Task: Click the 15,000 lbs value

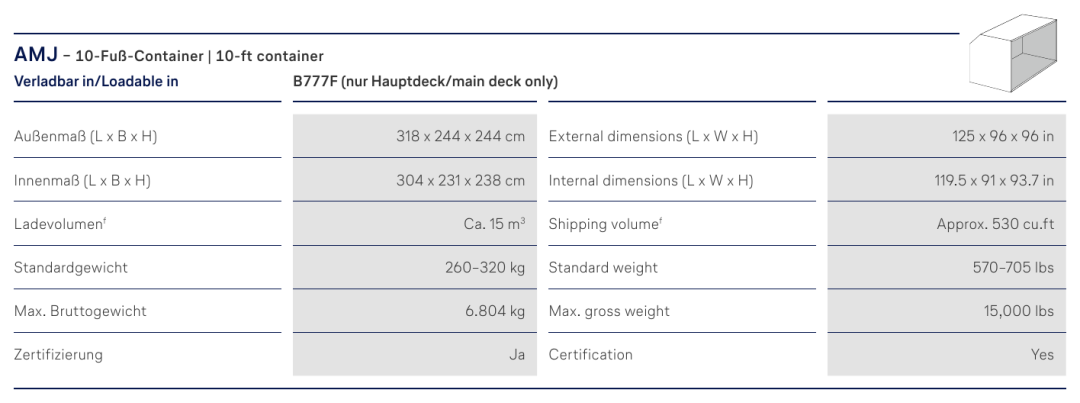Action: tap(1019, 311)
